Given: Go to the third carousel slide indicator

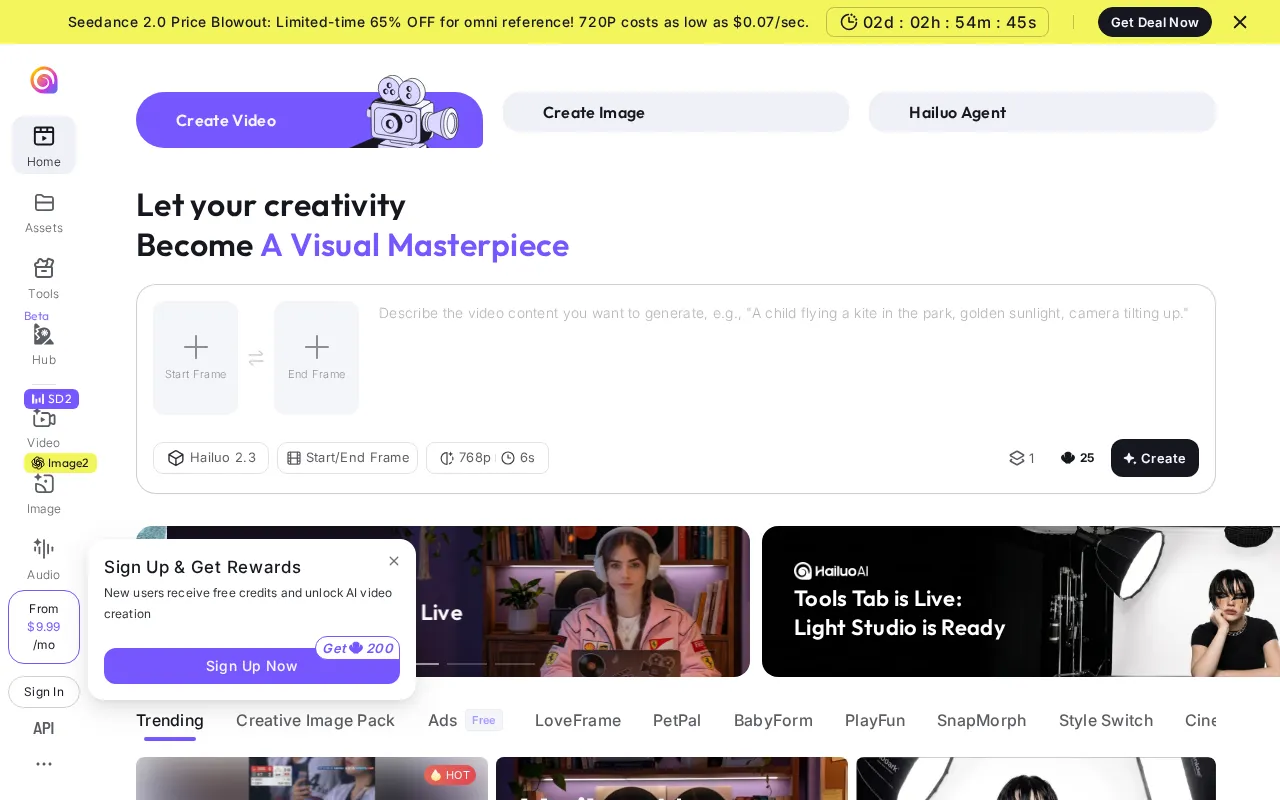Looking at the screenshot, I should pos(467,664).
